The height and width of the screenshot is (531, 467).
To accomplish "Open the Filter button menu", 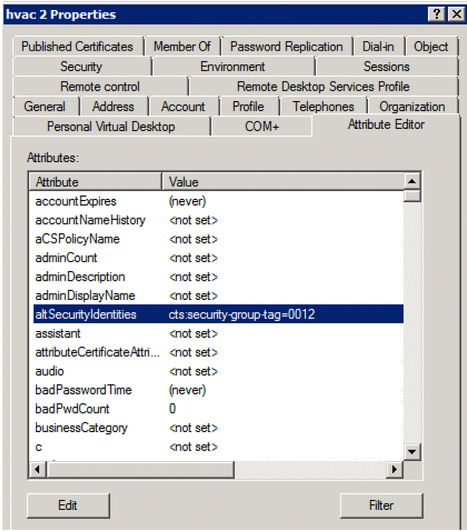I will 381,506.
